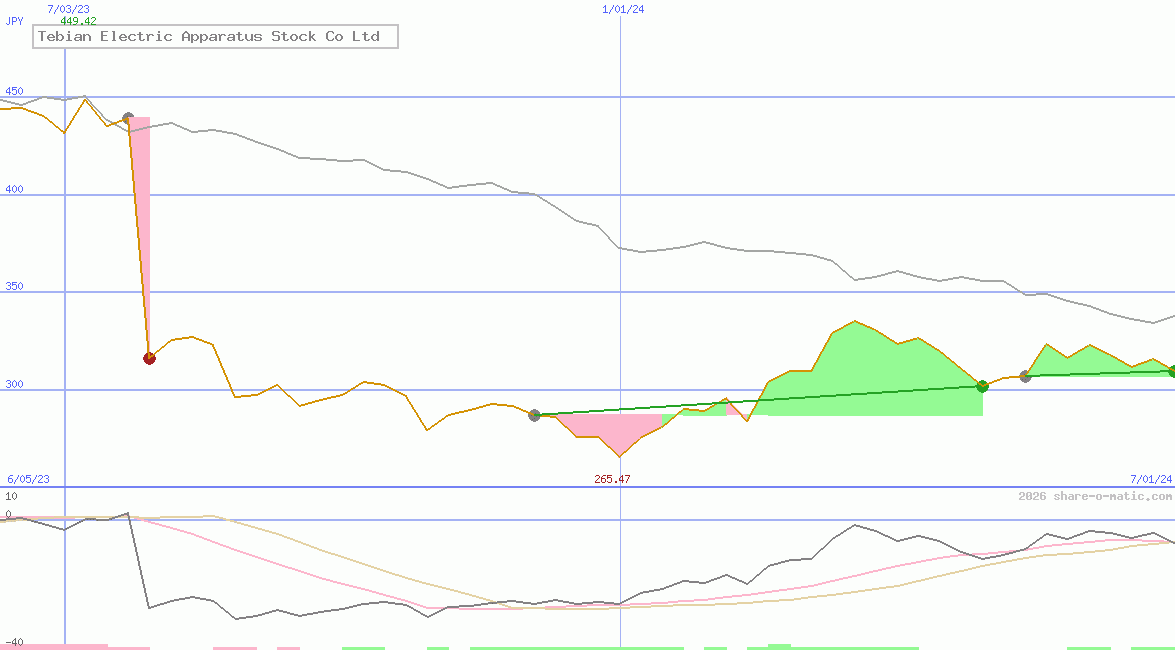Click the indicator panel's 0 axis label
1175x650 pixels.
coord(8,514)
